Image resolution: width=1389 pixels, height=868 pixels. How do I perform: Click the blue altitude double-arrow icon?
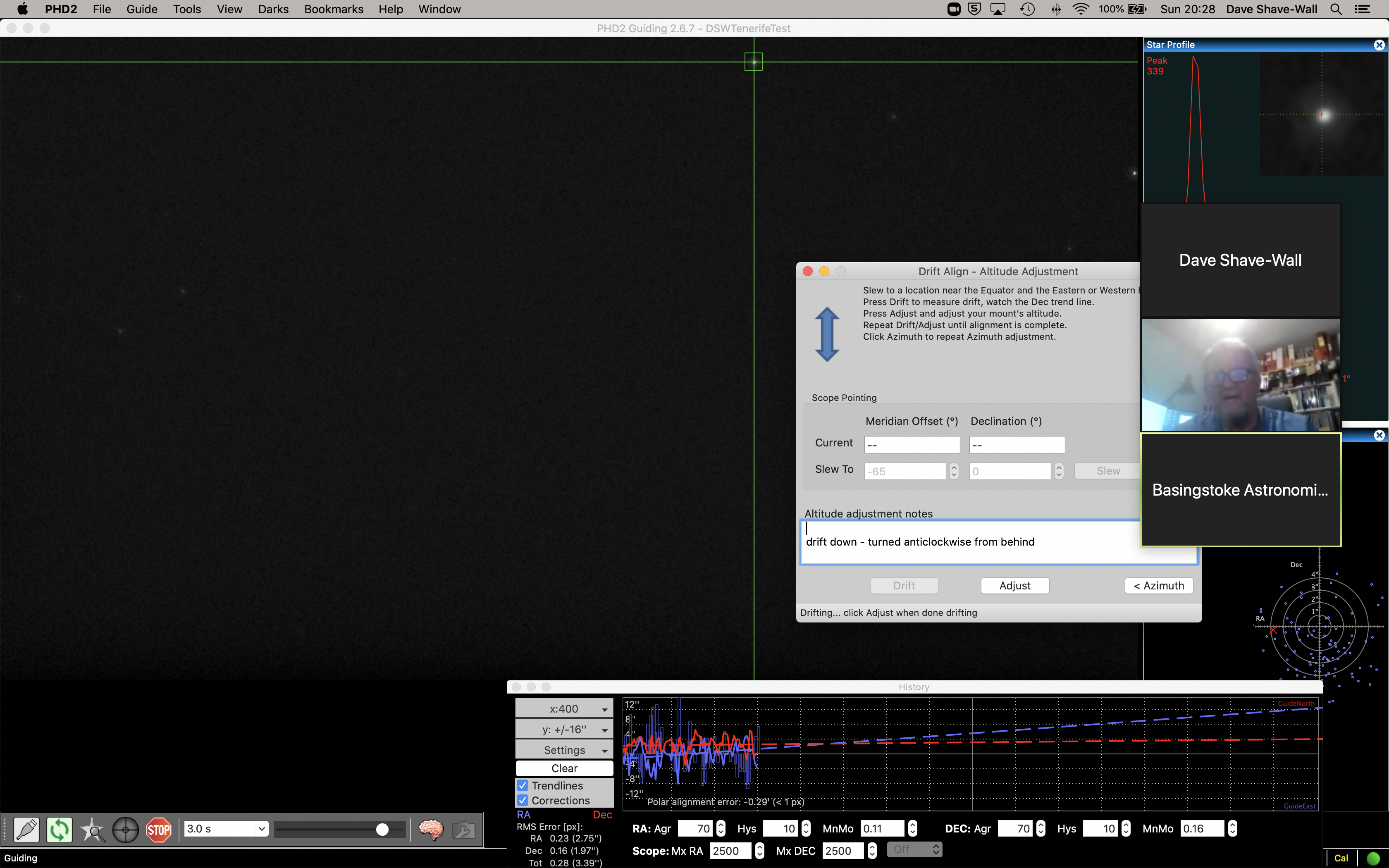pyautogui.click(x=827, y=334)
